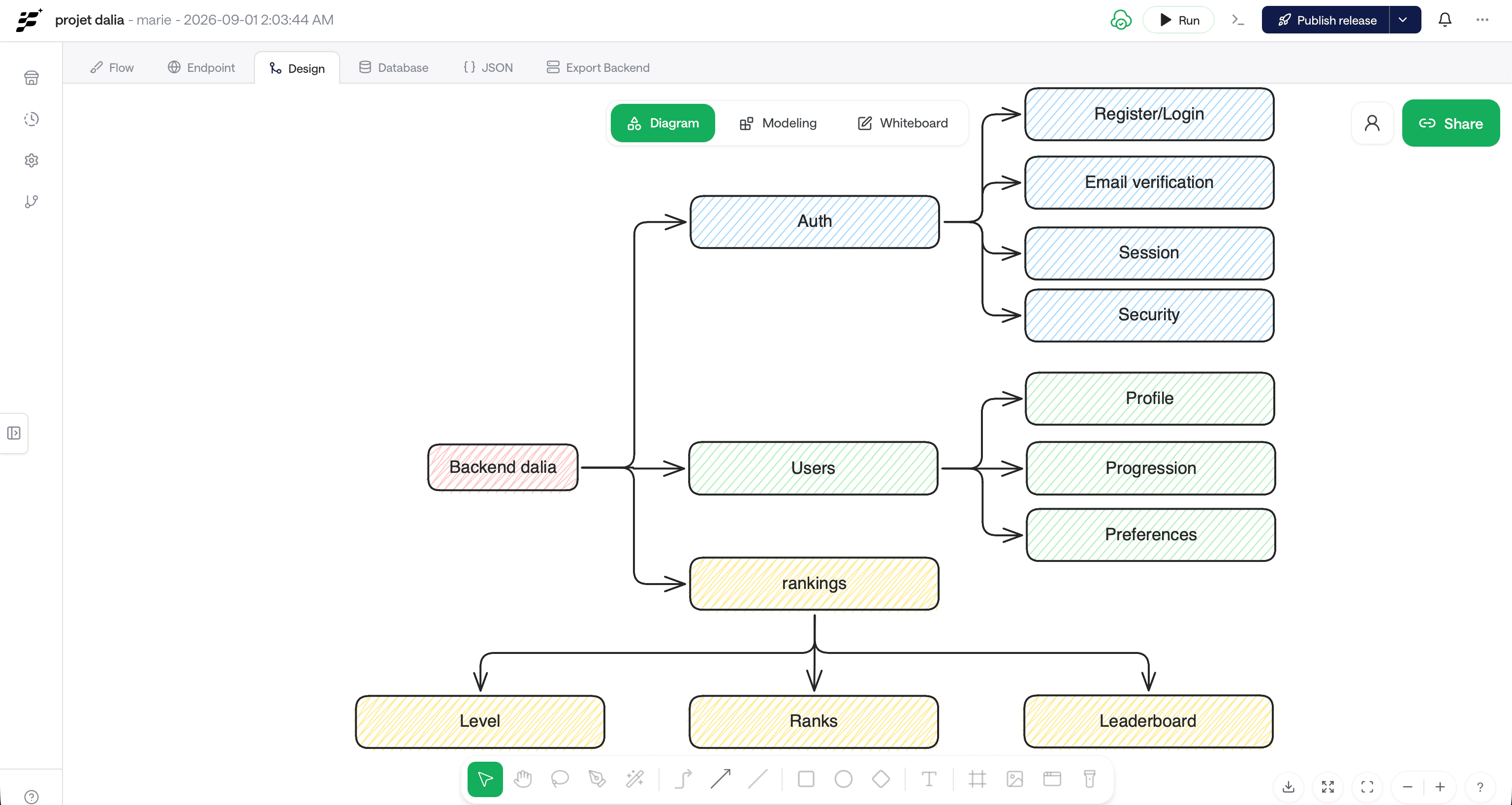Image resolution: width=1512 pixels, height=805 pixels.
Task: Select the frame grid tool
Action: 977,779
